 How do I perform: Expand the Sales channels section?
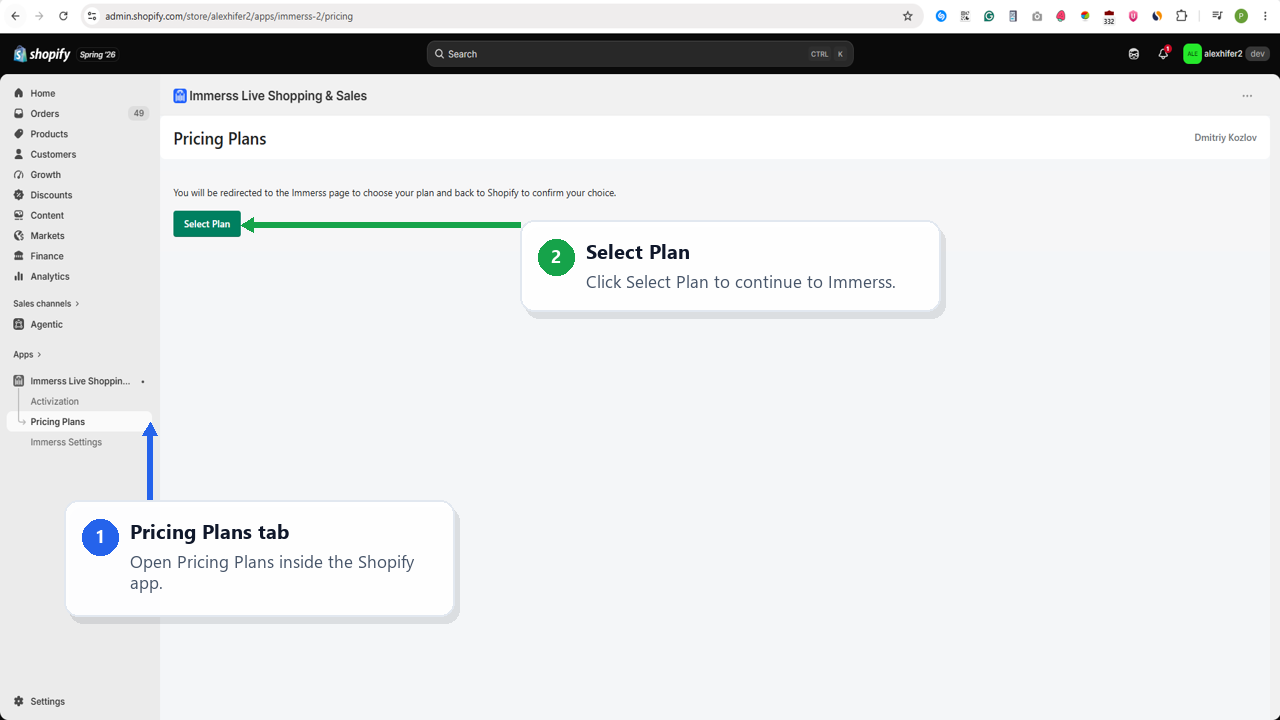click(46, 303)
